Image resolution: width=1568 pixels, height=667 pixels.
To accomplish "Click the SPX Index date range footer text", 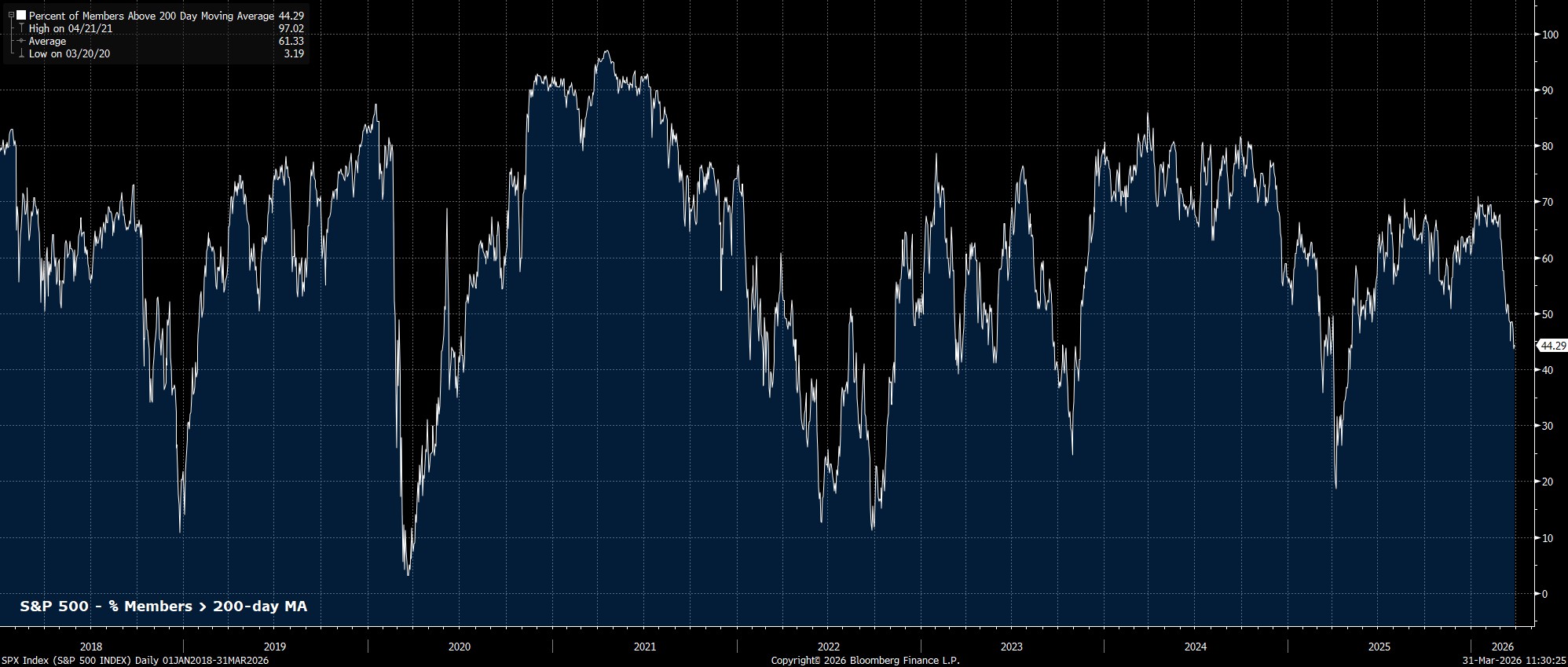I will click(x=135, y=661).
